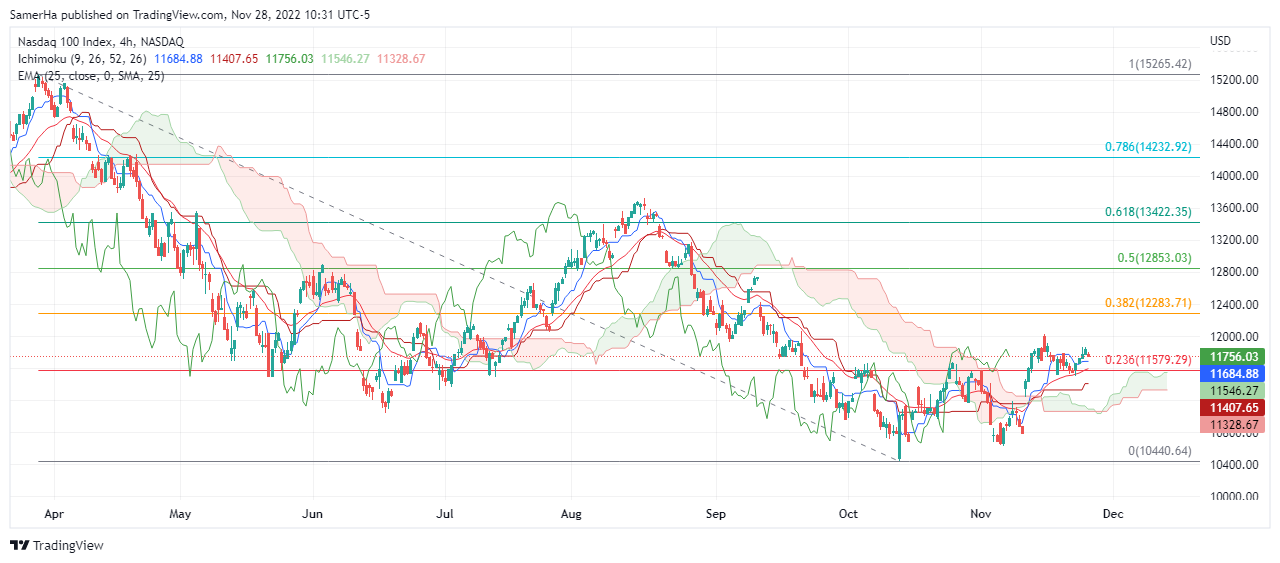1280x563 pixels.
Task: Click the orange 0.382(12283.71) Fibonacci label
Action: [1148, 303]
